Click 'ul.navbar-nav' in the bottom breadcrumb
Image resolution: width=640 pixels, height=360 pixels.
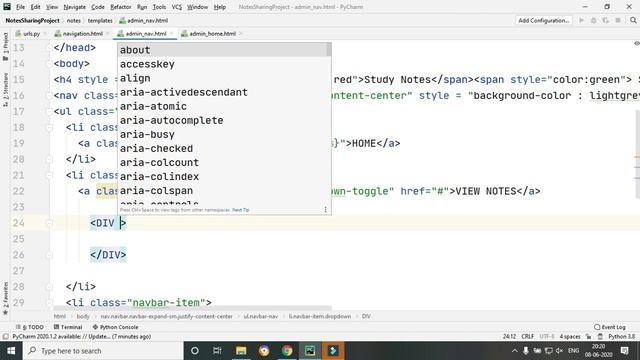[260, 316]
